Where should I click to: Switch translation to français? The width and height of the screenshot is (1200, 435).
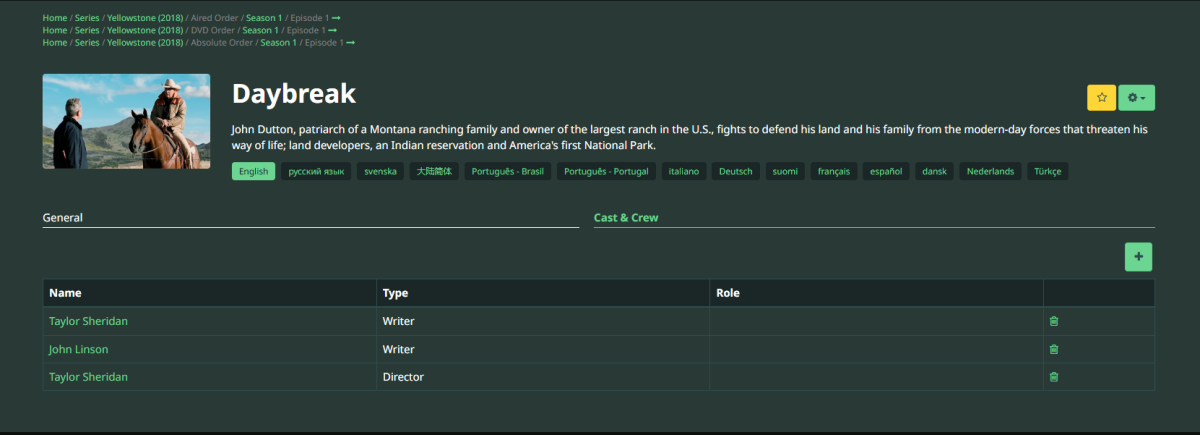833,171
